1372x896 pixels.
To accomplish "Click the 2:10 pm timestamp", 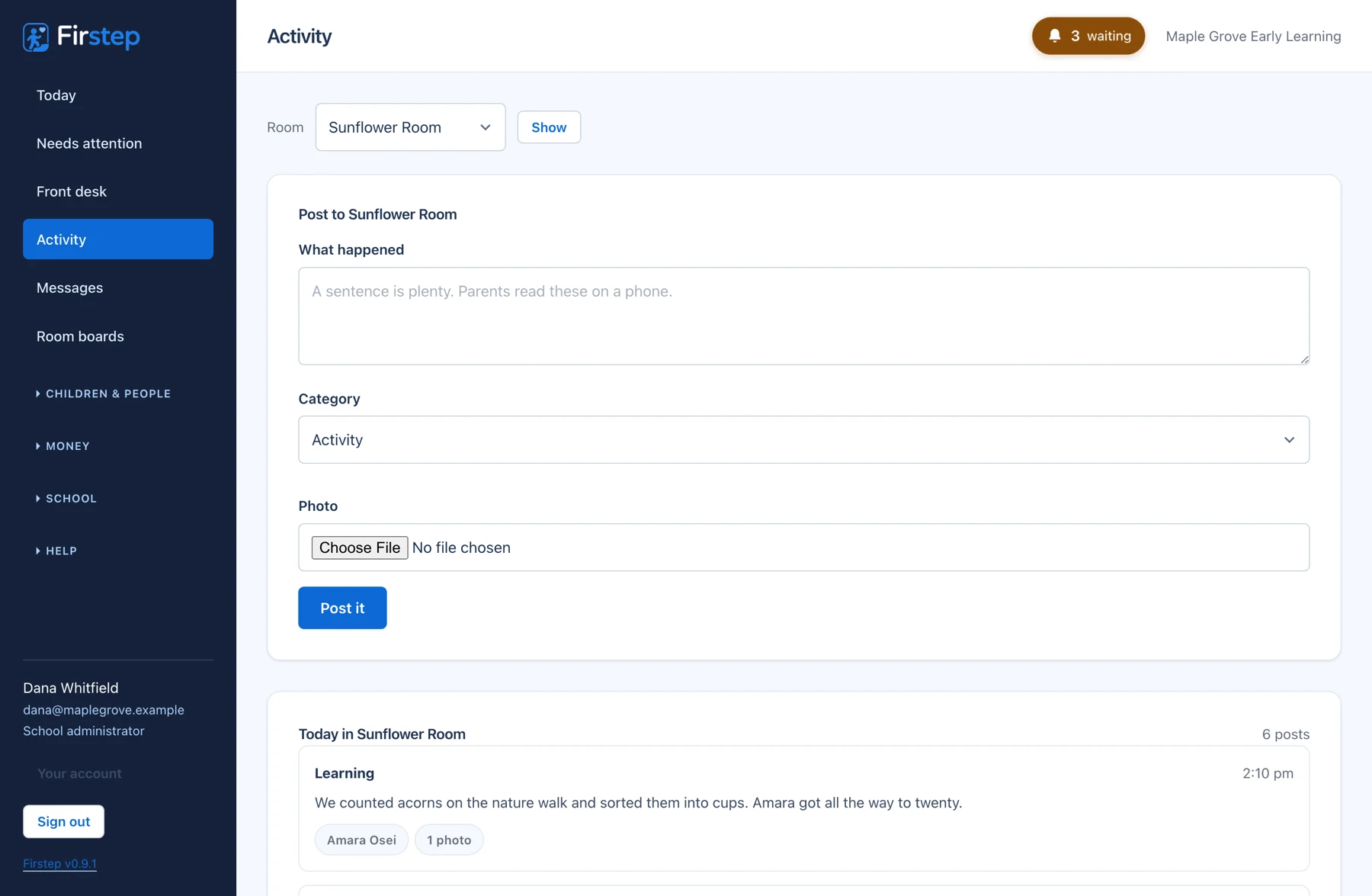I will [1268, 773].
